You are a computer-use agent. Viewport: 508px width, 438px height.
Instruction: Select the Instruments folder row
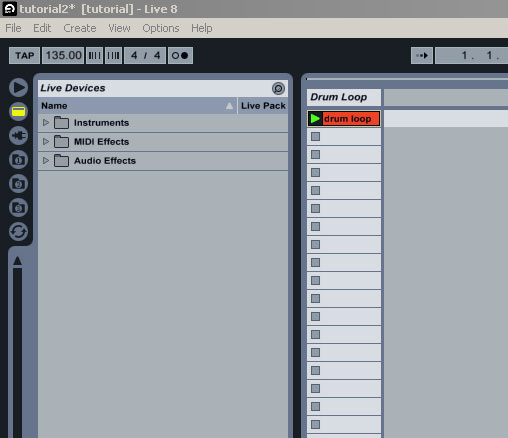pos(163,123)
